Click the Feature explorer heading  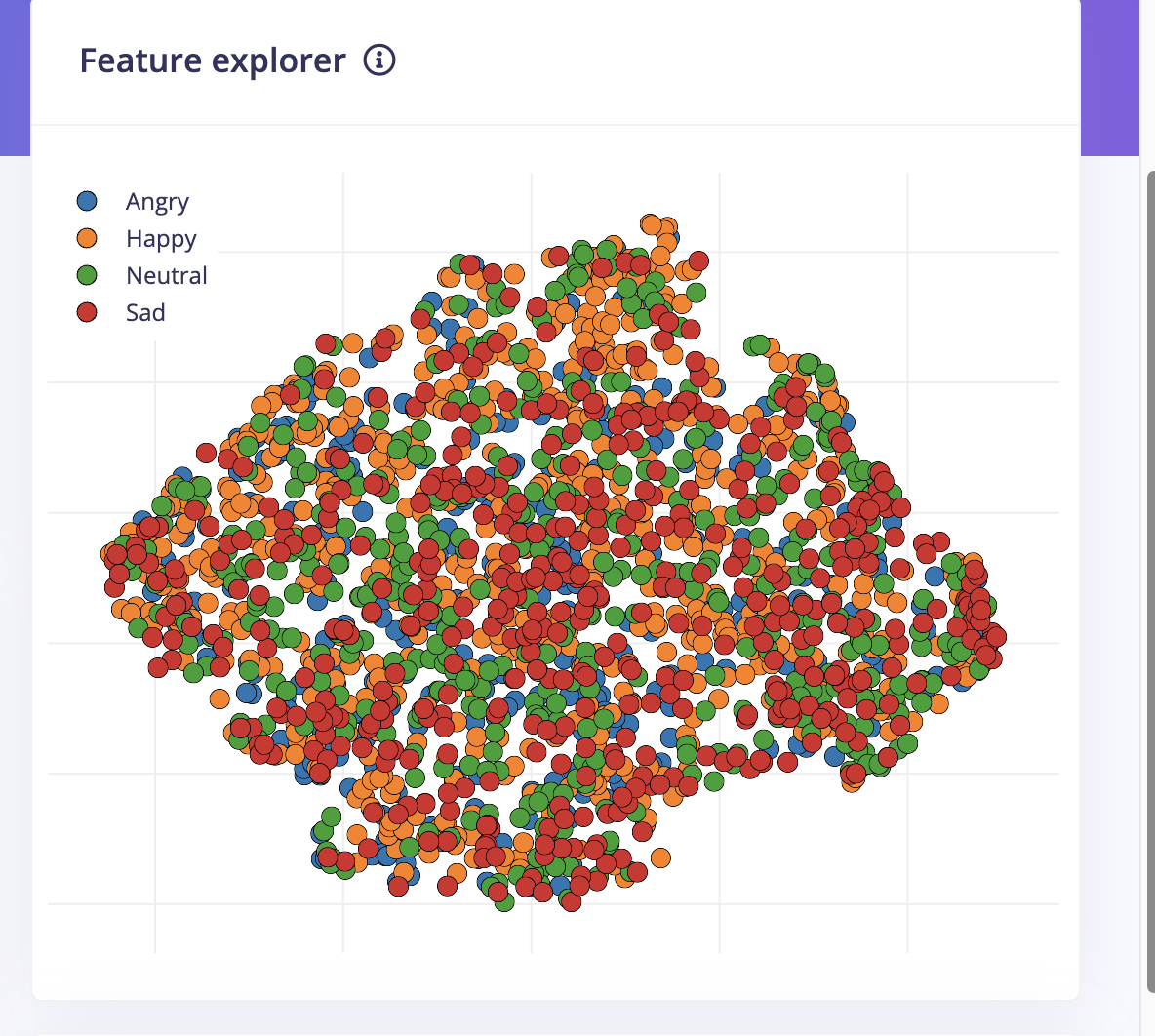point(212,60)
